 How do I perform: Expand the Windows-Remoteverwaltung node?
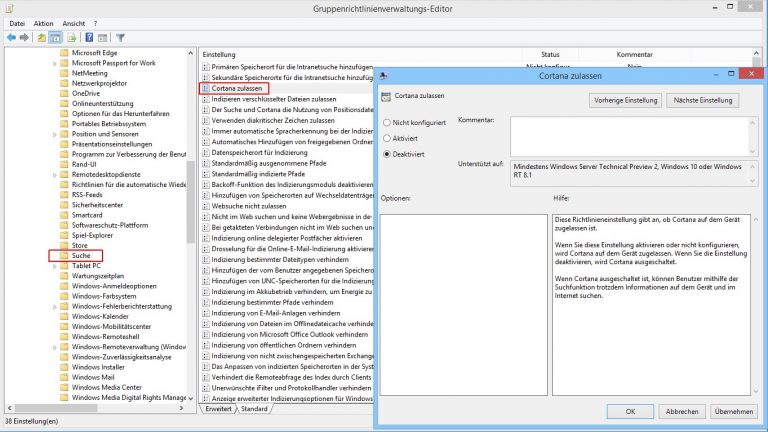point(55,347)
